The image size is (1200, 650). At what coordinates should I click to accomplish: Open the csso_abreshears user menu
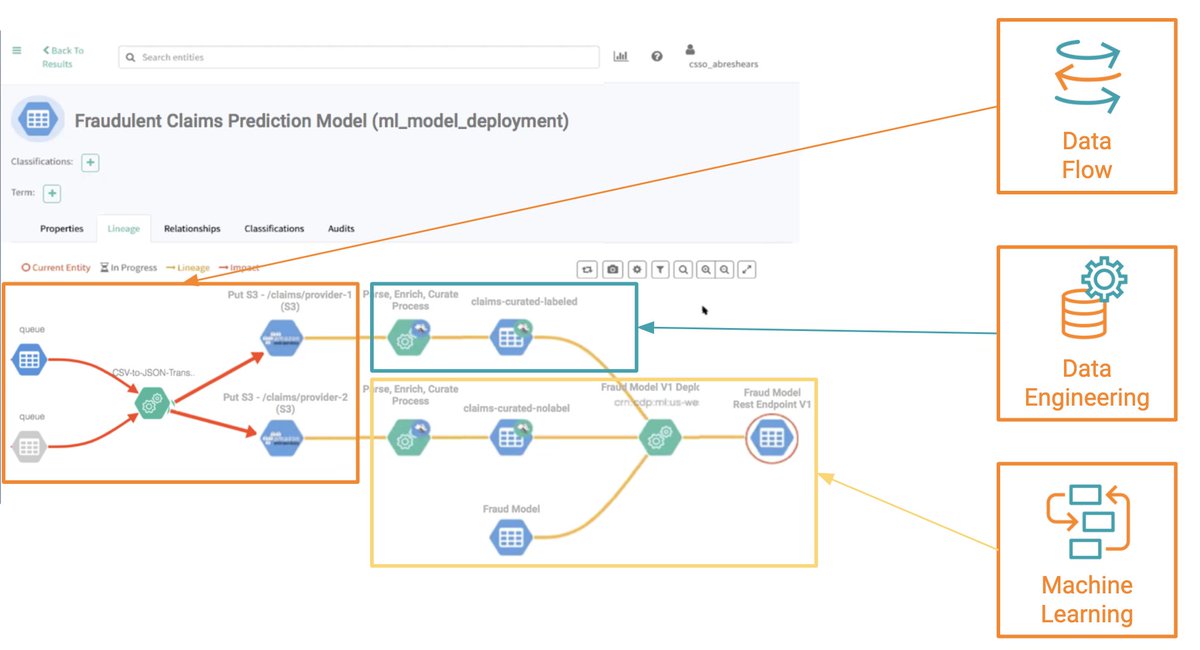point(723,57)
